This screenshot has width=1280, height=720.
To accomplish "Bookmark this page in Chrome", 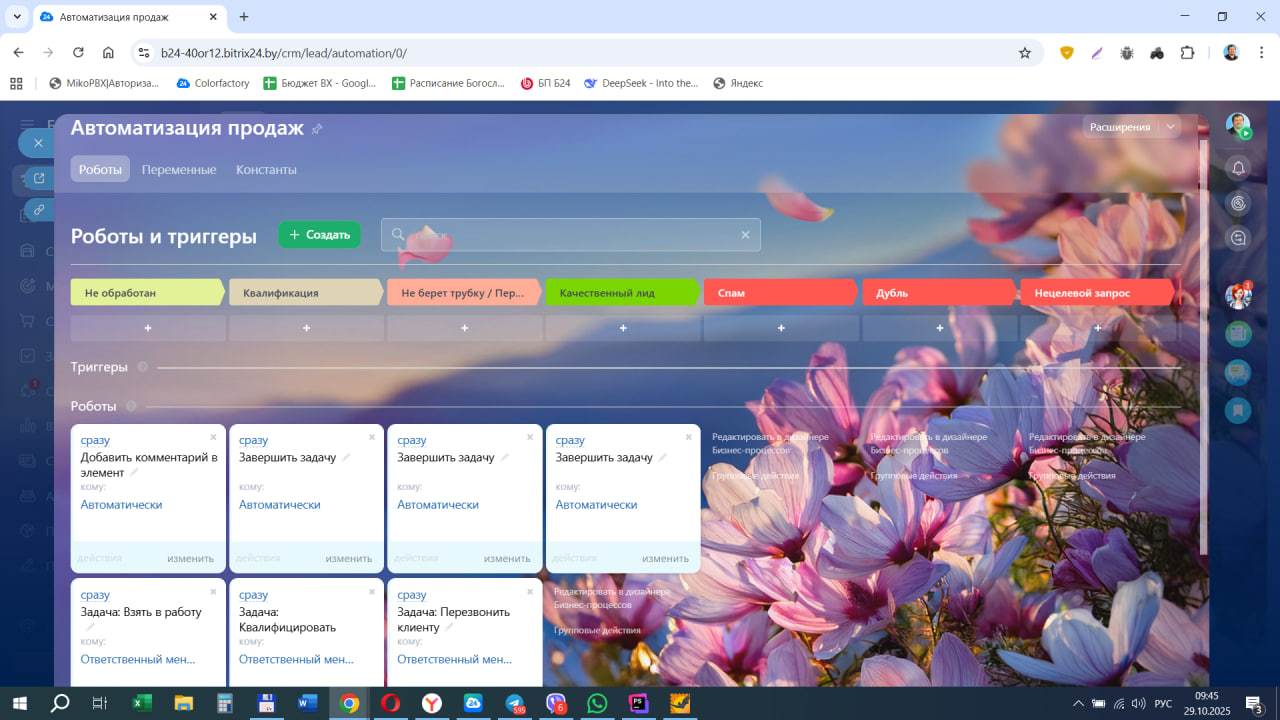I will [x=1025, y=53].
